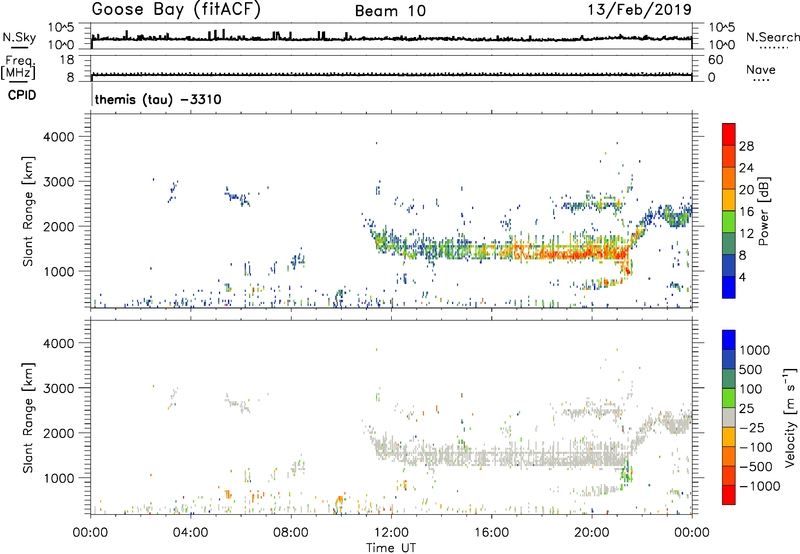Click the "-500" tick on Velocity color bar

(x=755, y=467)
